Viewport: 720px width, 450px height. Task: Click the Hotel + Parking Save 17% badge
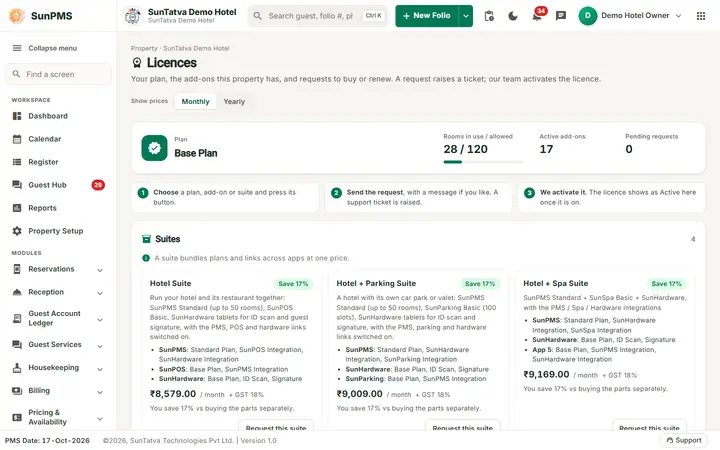pyautogui.click(x=480, y=284)
